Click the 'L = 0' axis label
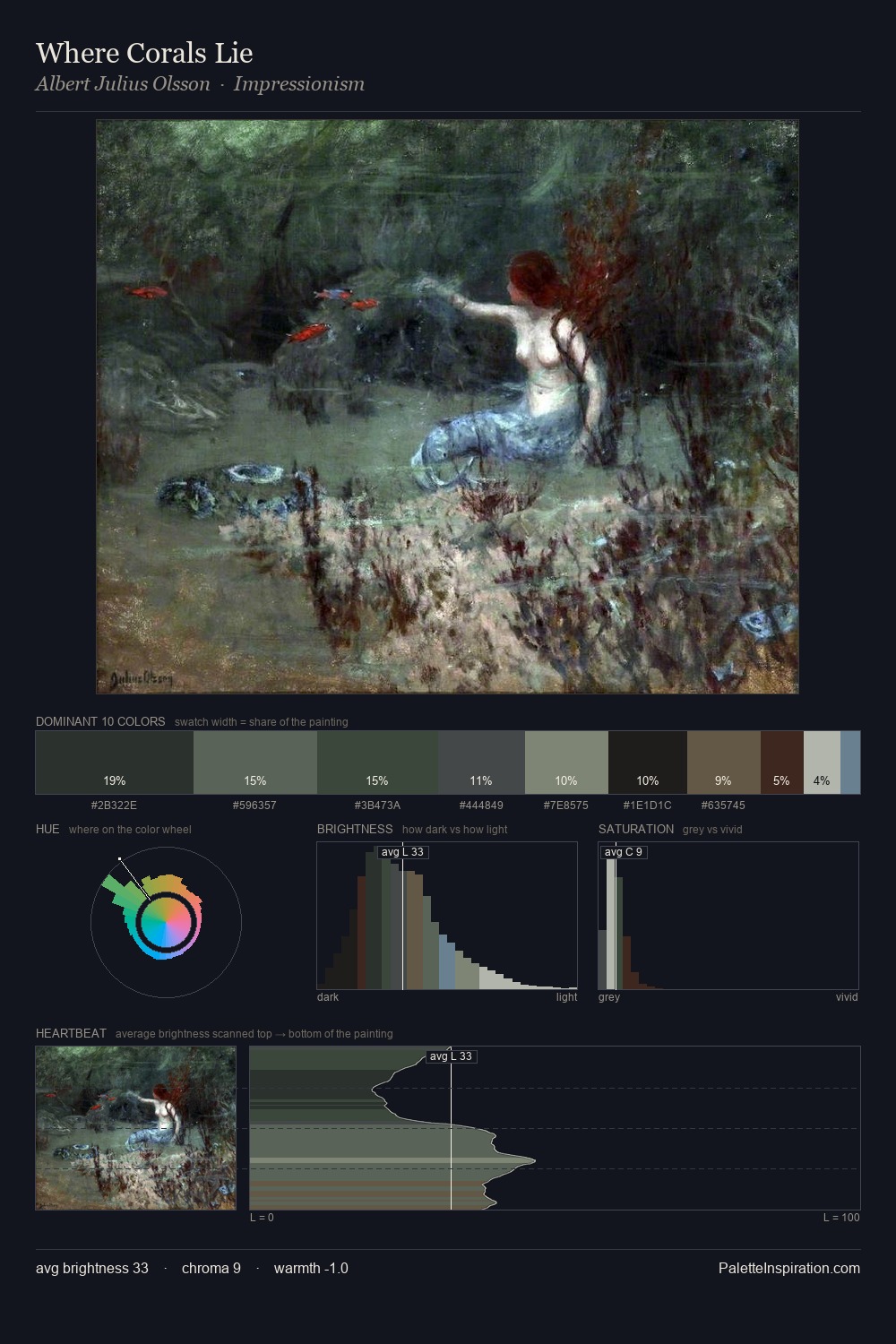 click(262, 1217)
